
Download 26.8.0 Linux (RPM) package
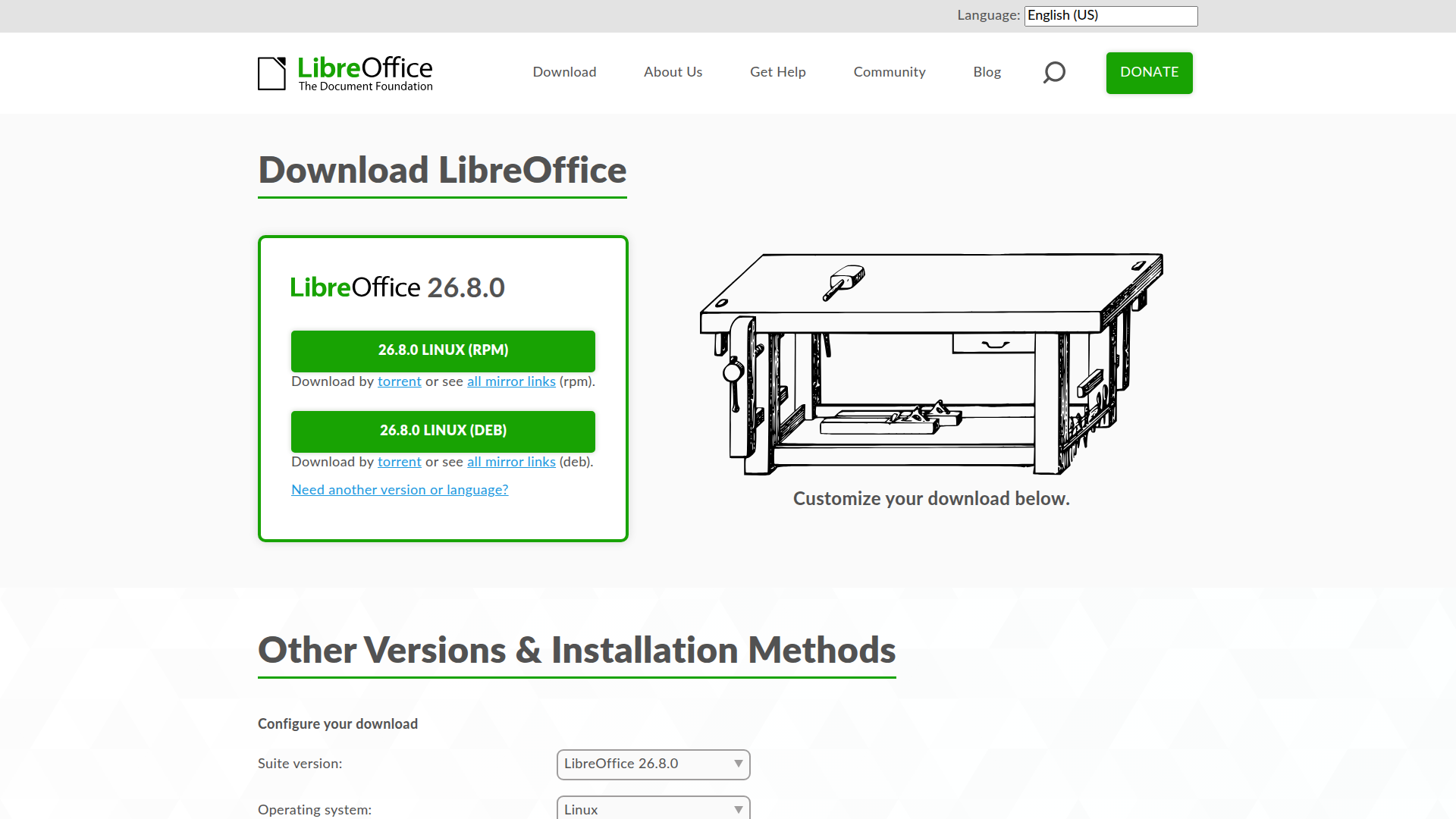tap(443, 350)
